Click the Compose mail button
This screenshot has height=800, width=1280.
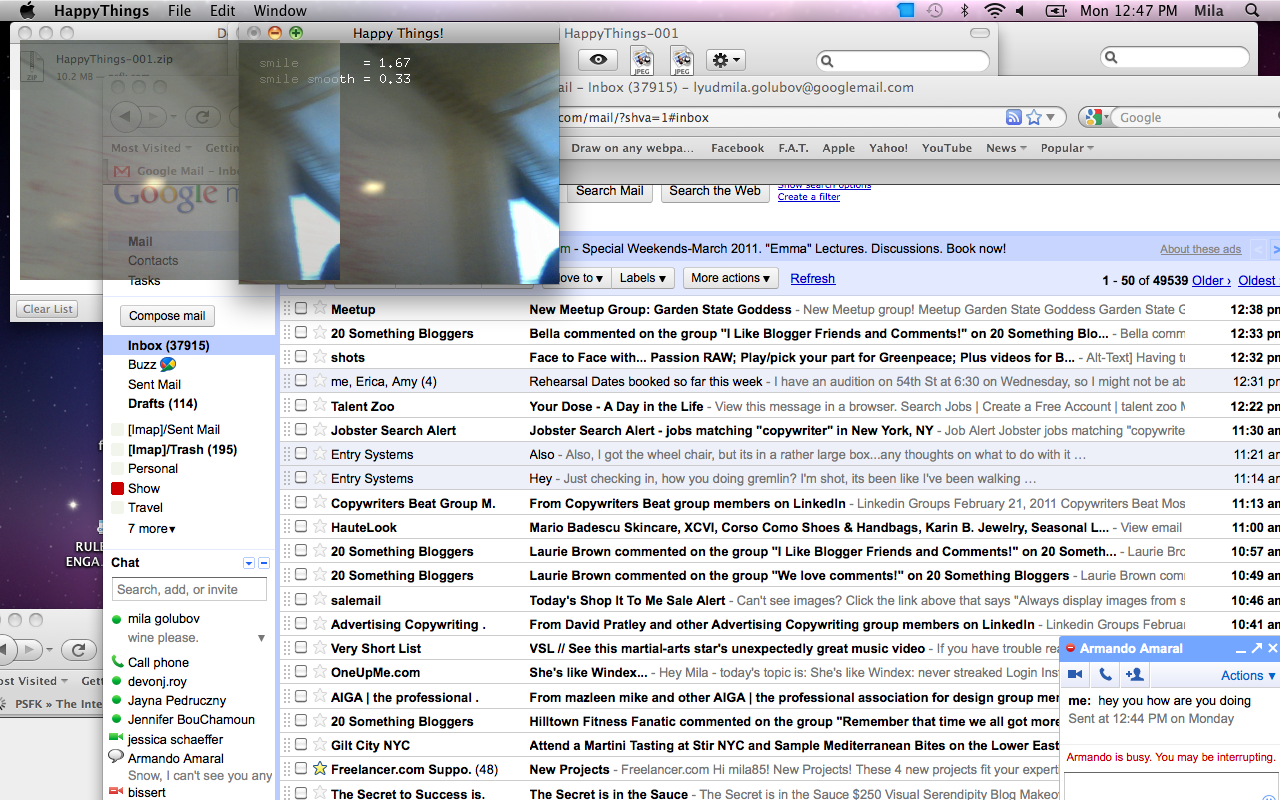167,316
